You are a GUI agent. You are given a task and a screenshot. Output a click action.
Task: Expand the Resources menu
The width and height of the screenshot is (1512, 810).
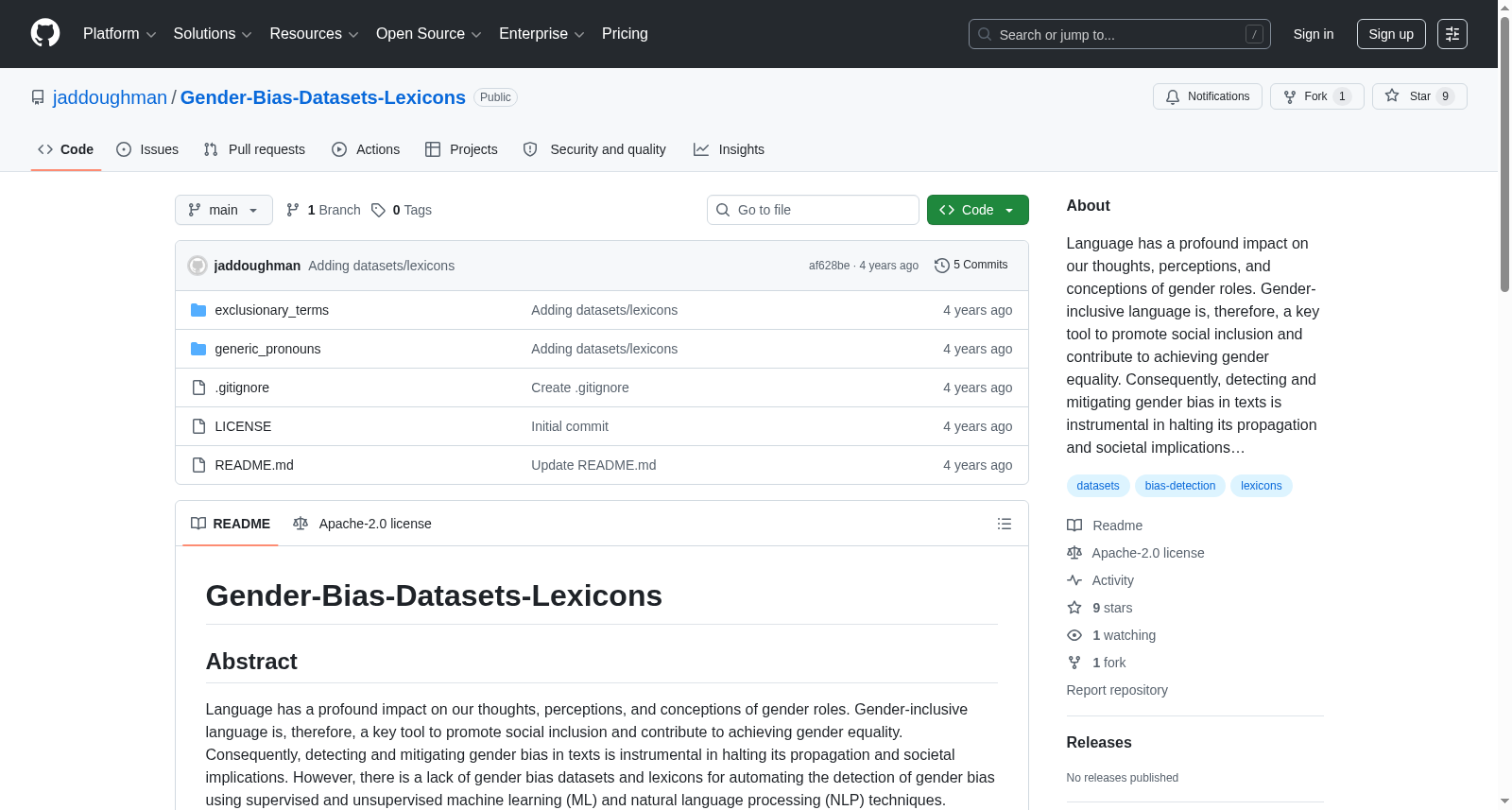click(314, 34)
